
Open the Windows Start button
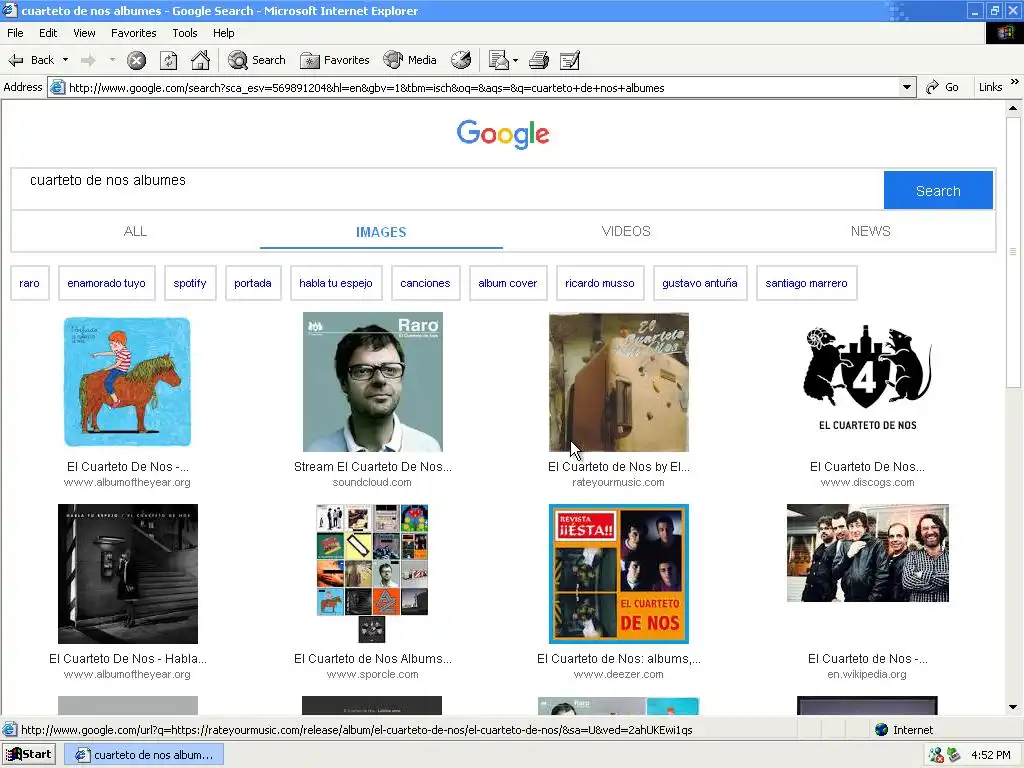tap(29, 754)
